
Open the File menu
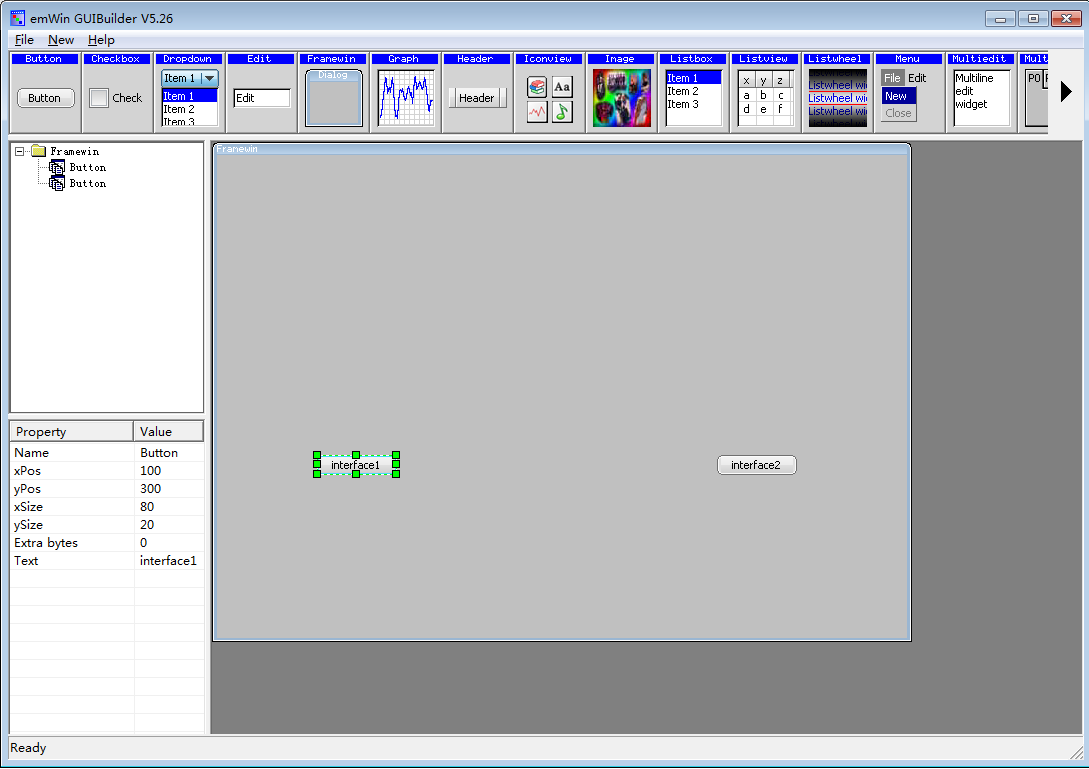coord(24,40)
